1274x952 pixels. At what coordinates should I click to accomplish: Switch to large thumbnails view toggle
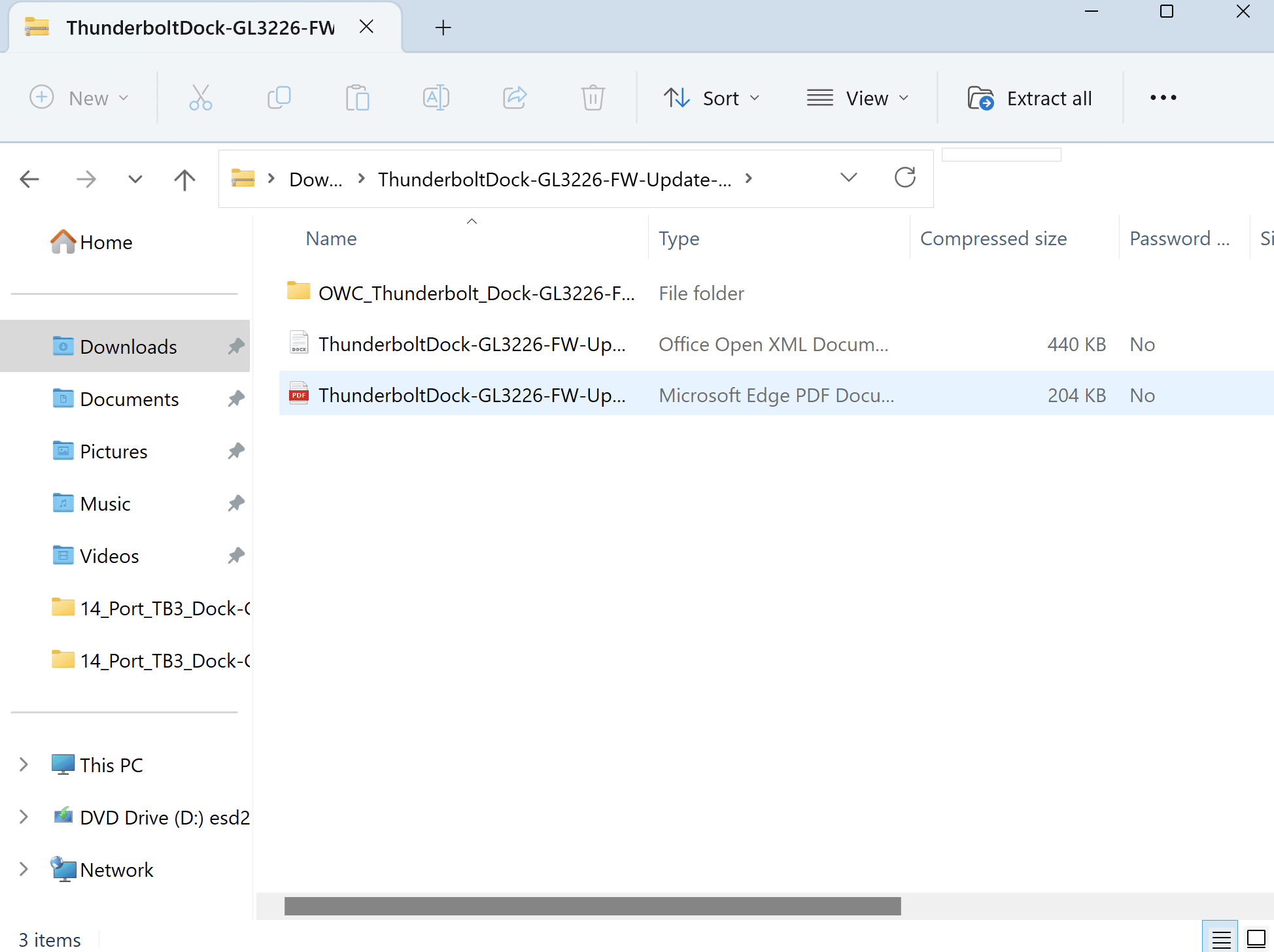click(1256, 939)
